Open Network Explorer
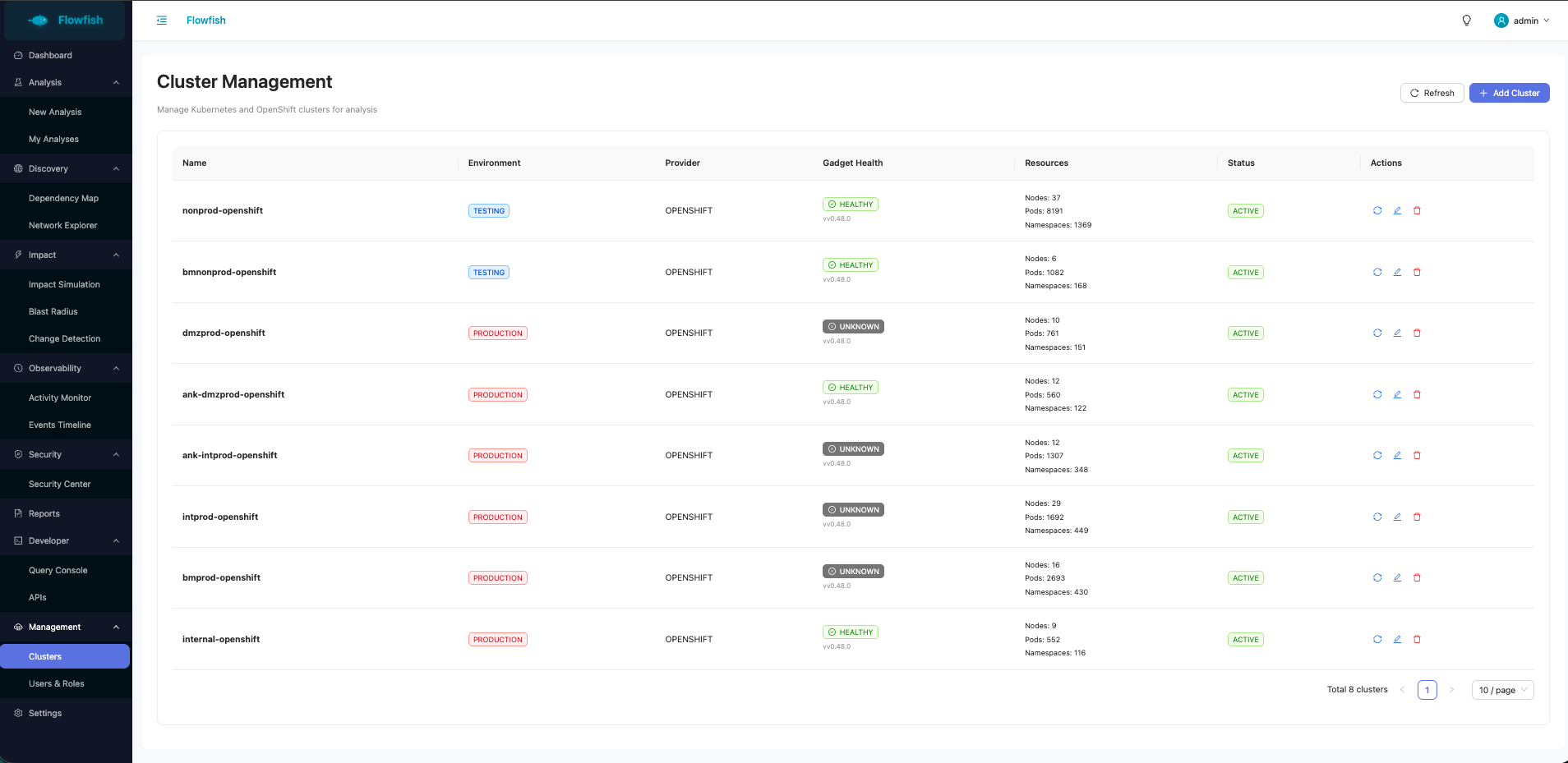The width and height of the screenshot is (1568, 763). coord(66,225)
